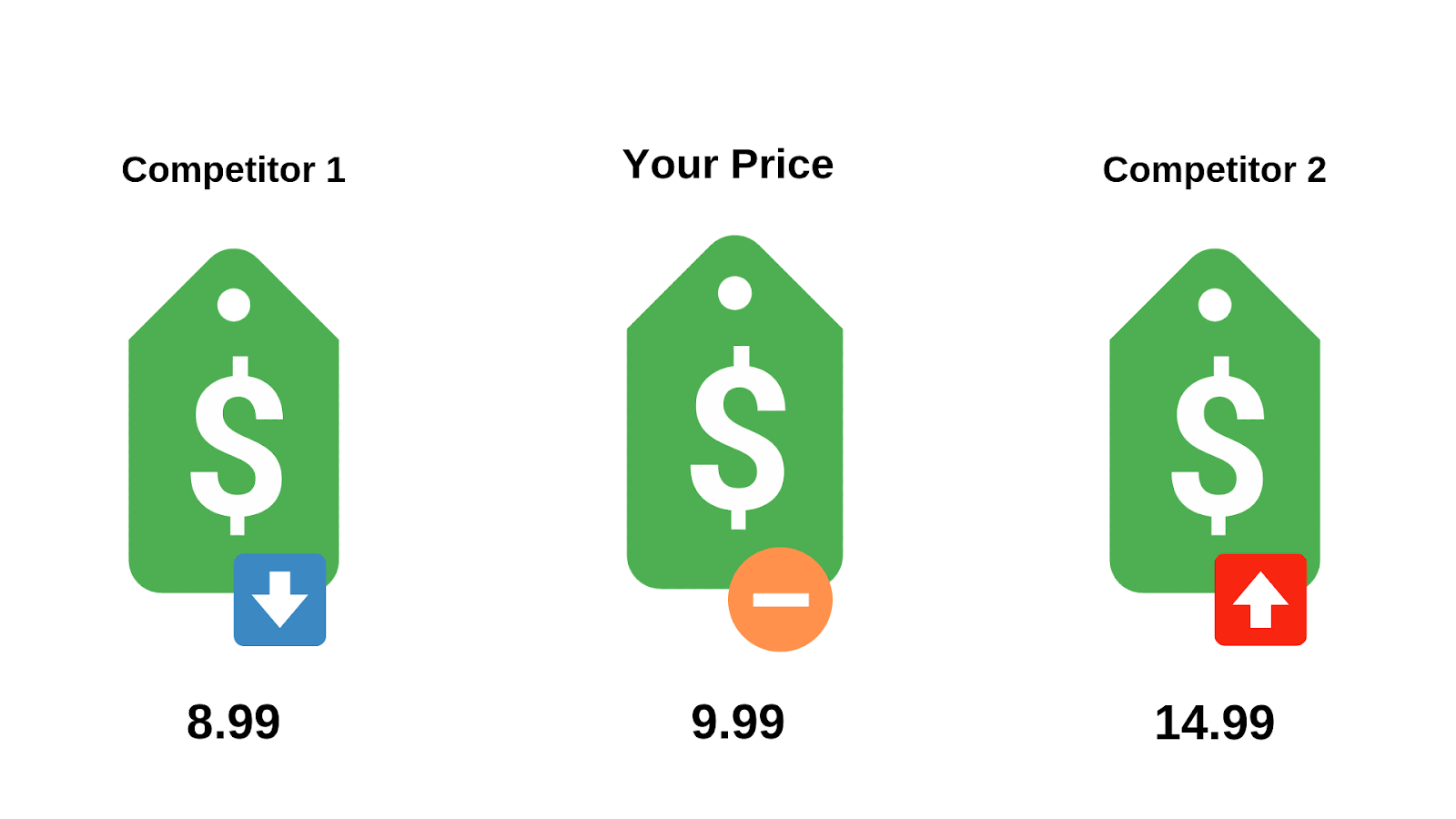Click the red up-arrow badge
The height and width of the screenshot is (819, 1456).
point(1260,600)
